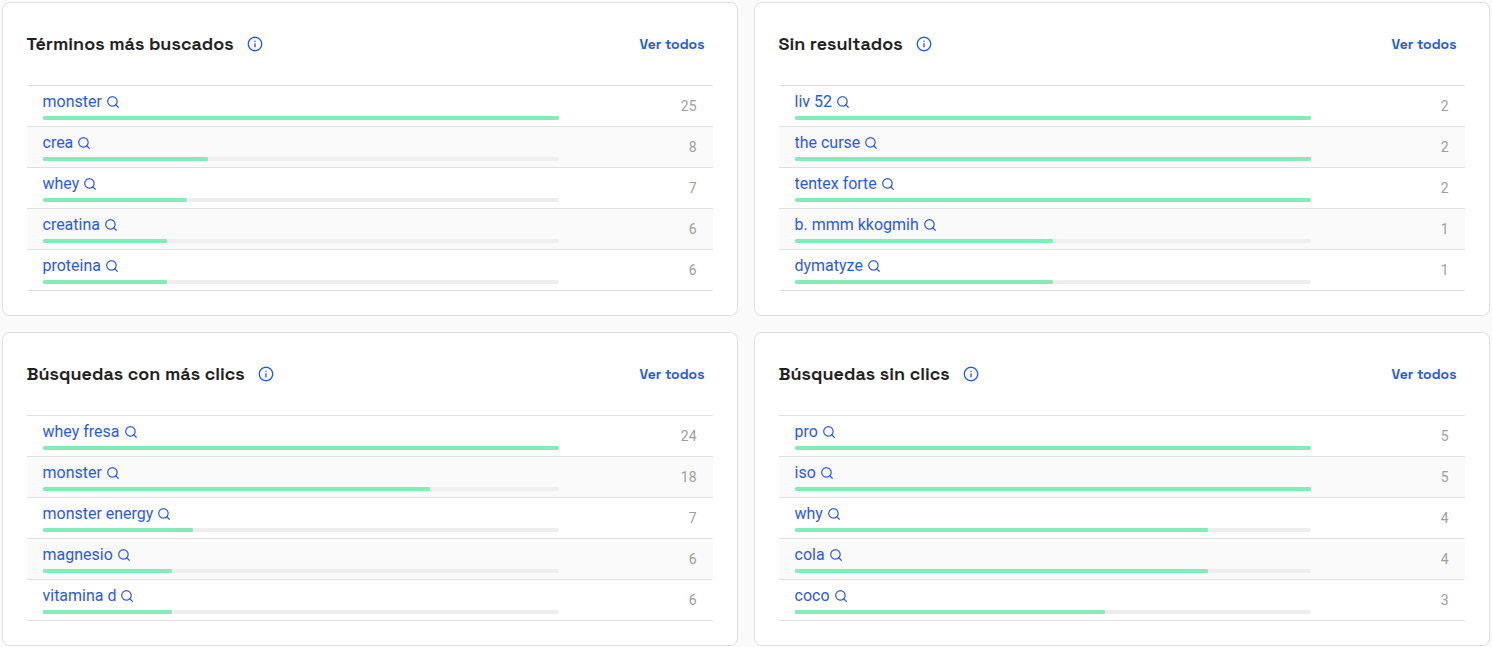
Task: Click the magnifier next to monster energy
Action: (164, 514)
